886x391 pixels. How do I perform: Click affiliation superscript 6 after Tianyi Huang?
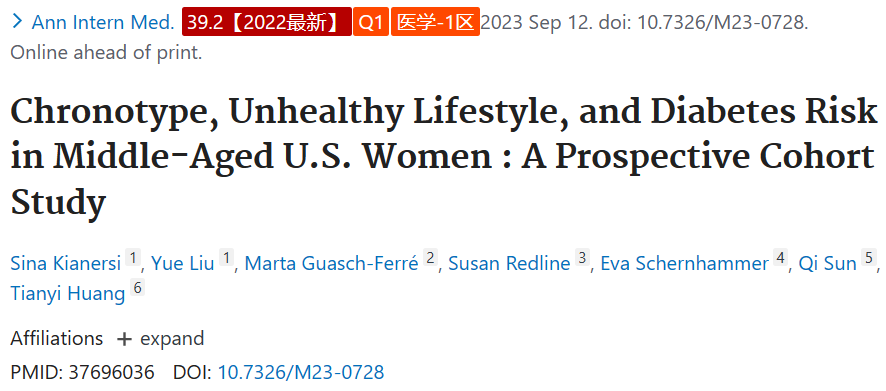point(136,288)
